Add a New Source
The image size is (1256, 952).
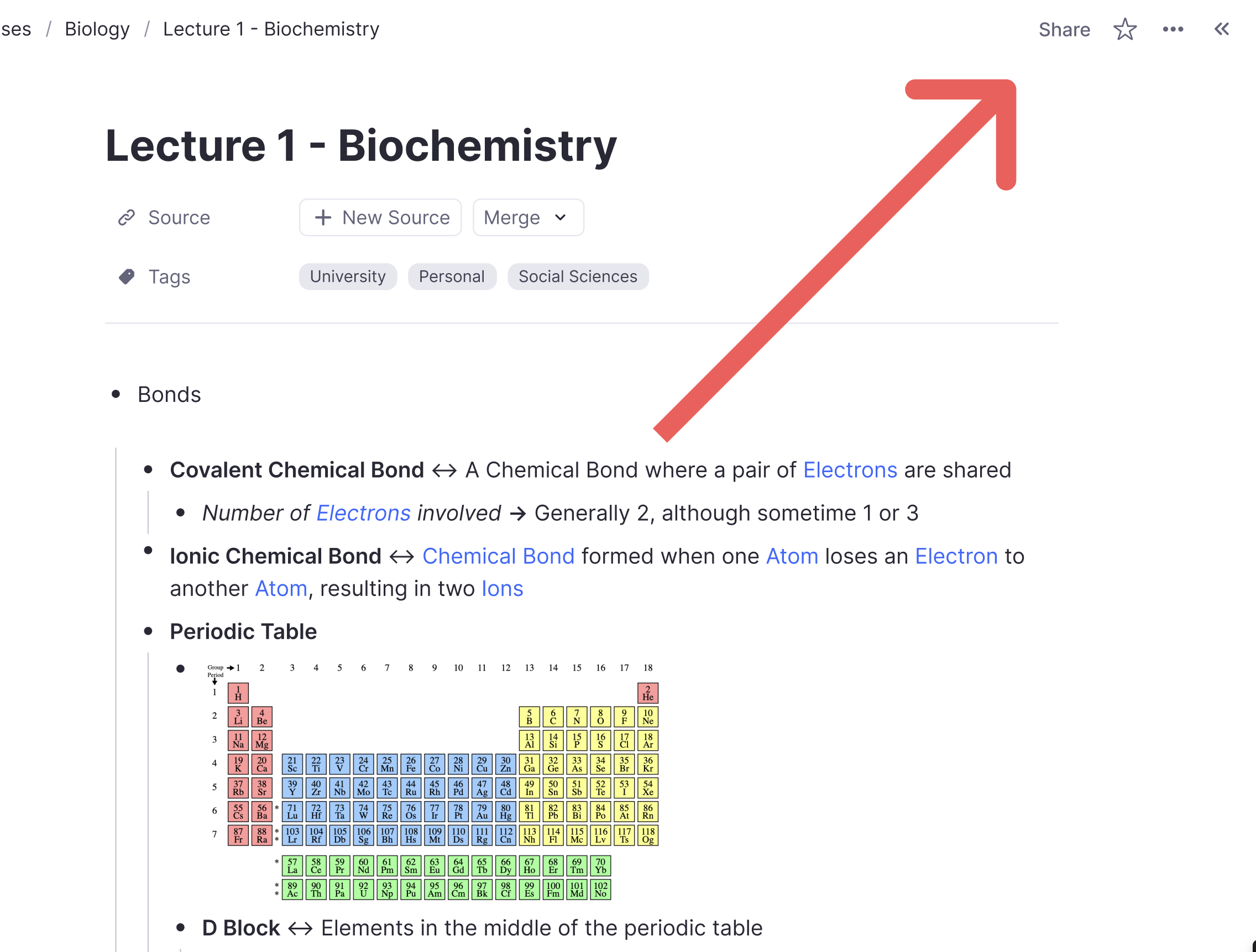[x=380, y=217]
